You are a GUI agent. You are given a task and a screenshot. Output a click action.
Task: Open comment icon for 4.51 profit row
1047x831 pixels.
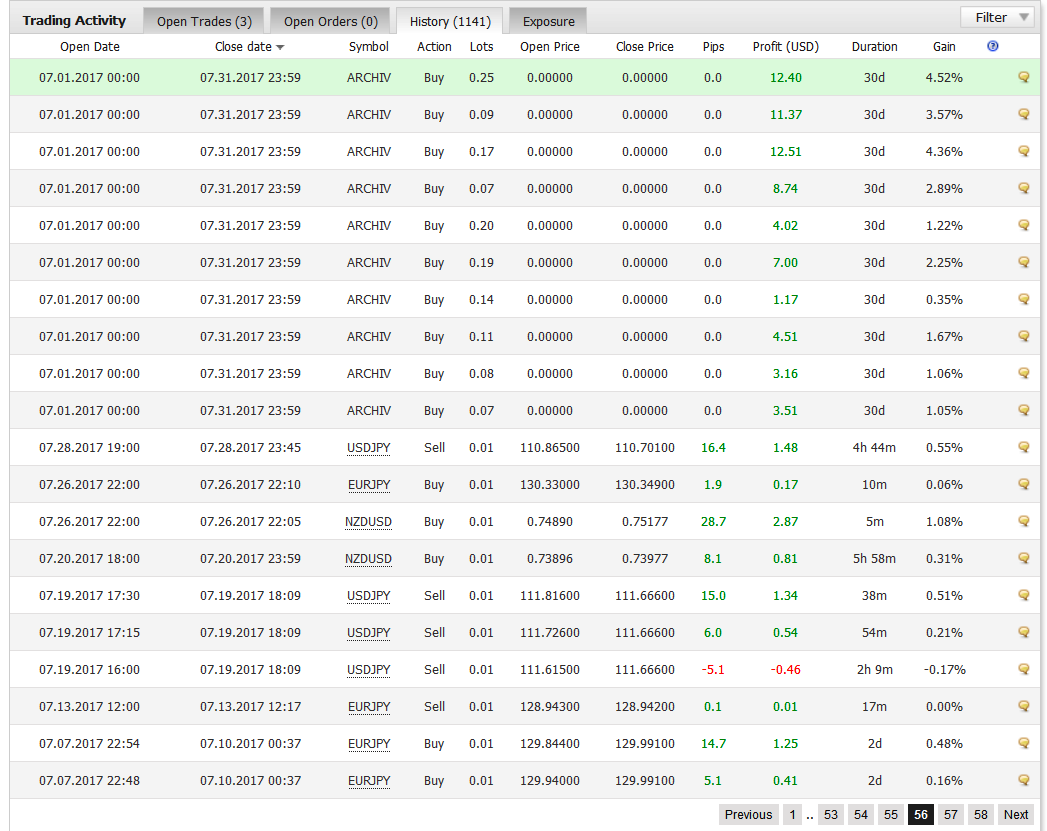[1023, 336]
